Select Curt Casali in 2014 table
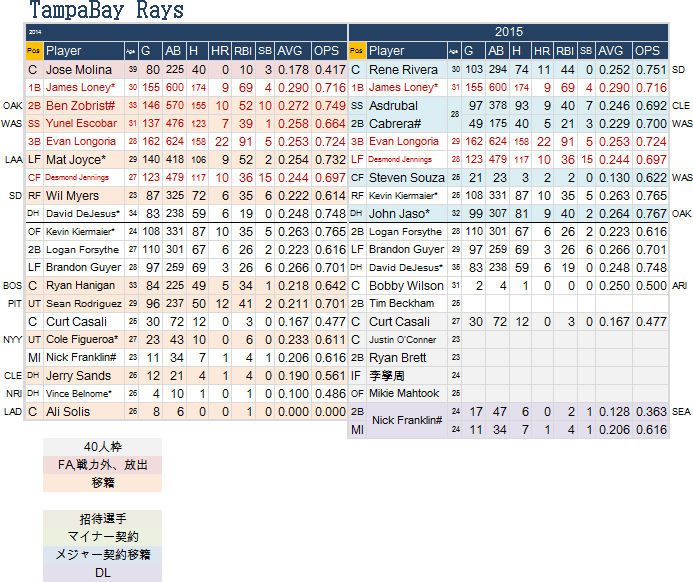 [x=84, y=322]
